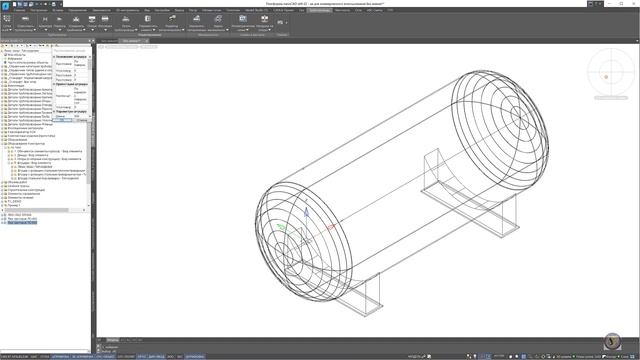The image size is (640, 360).
Task: Toggle ШАГ snap mode in status bar
Action: [34, 357]
